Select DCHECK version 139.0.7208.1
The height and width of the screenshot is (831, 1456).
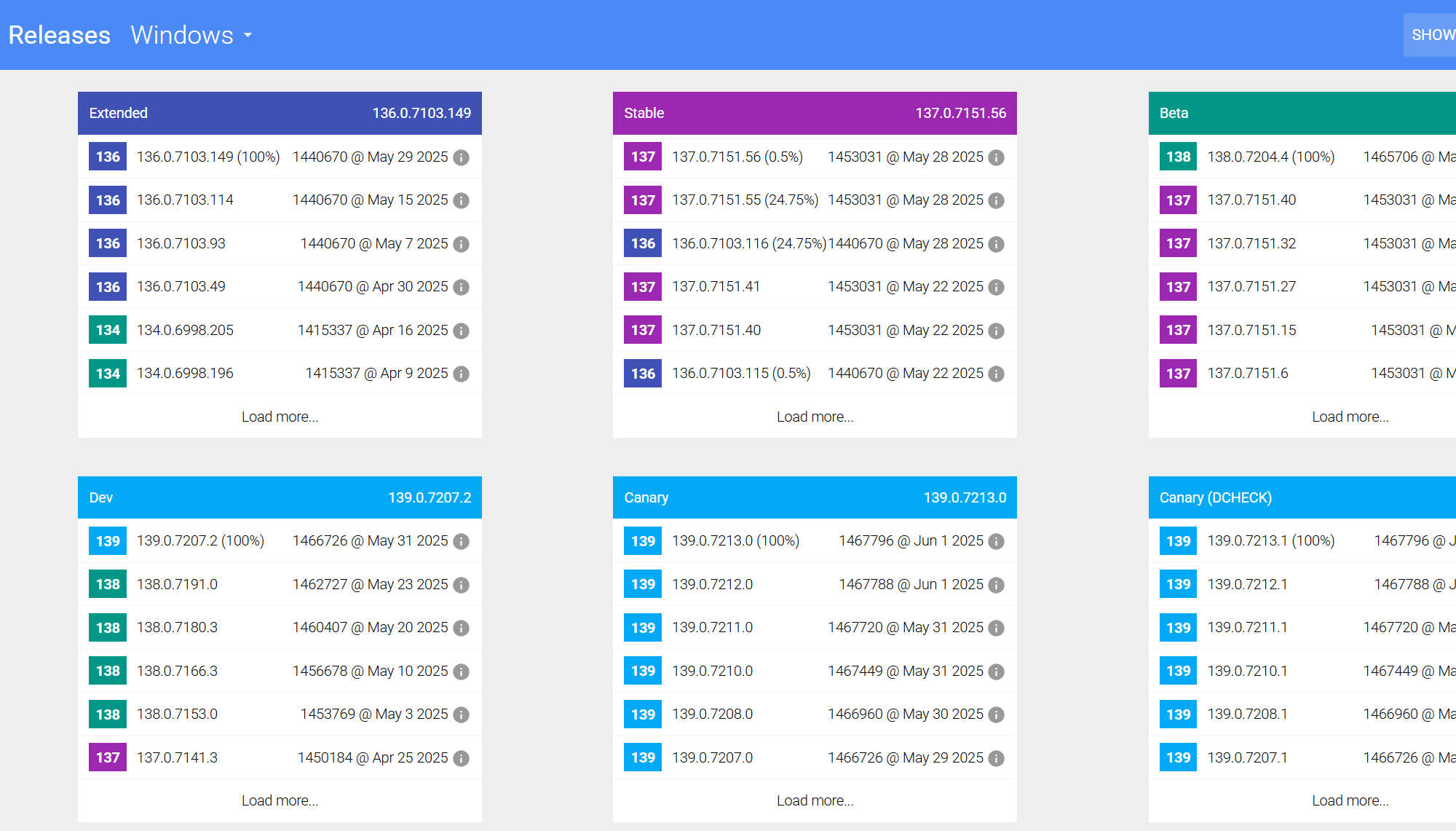pos(1247,714)
